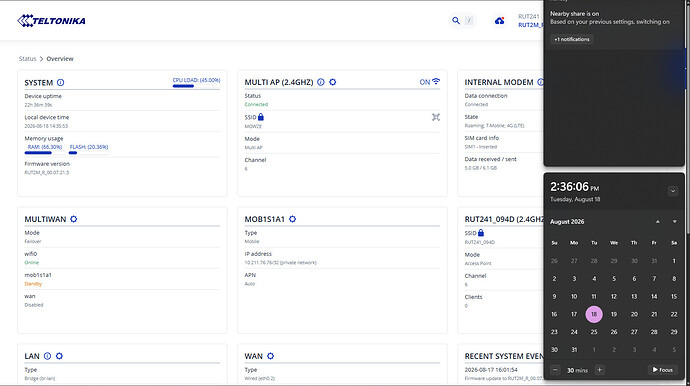The height and width of the screenshot is (386, 690).
Task: Show SYSTEM card info icon
Action: tap(61, 82)
